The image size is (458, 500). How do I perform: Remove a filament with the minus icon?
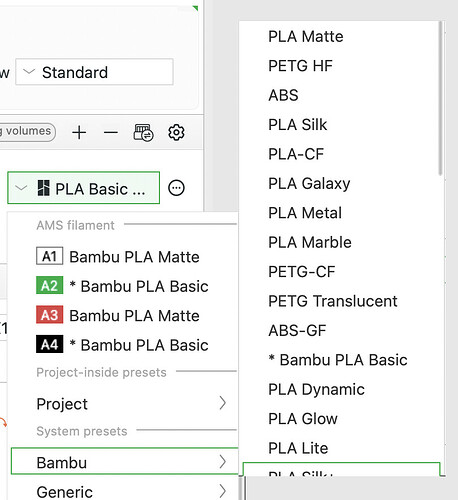click(x=111, y=132)
